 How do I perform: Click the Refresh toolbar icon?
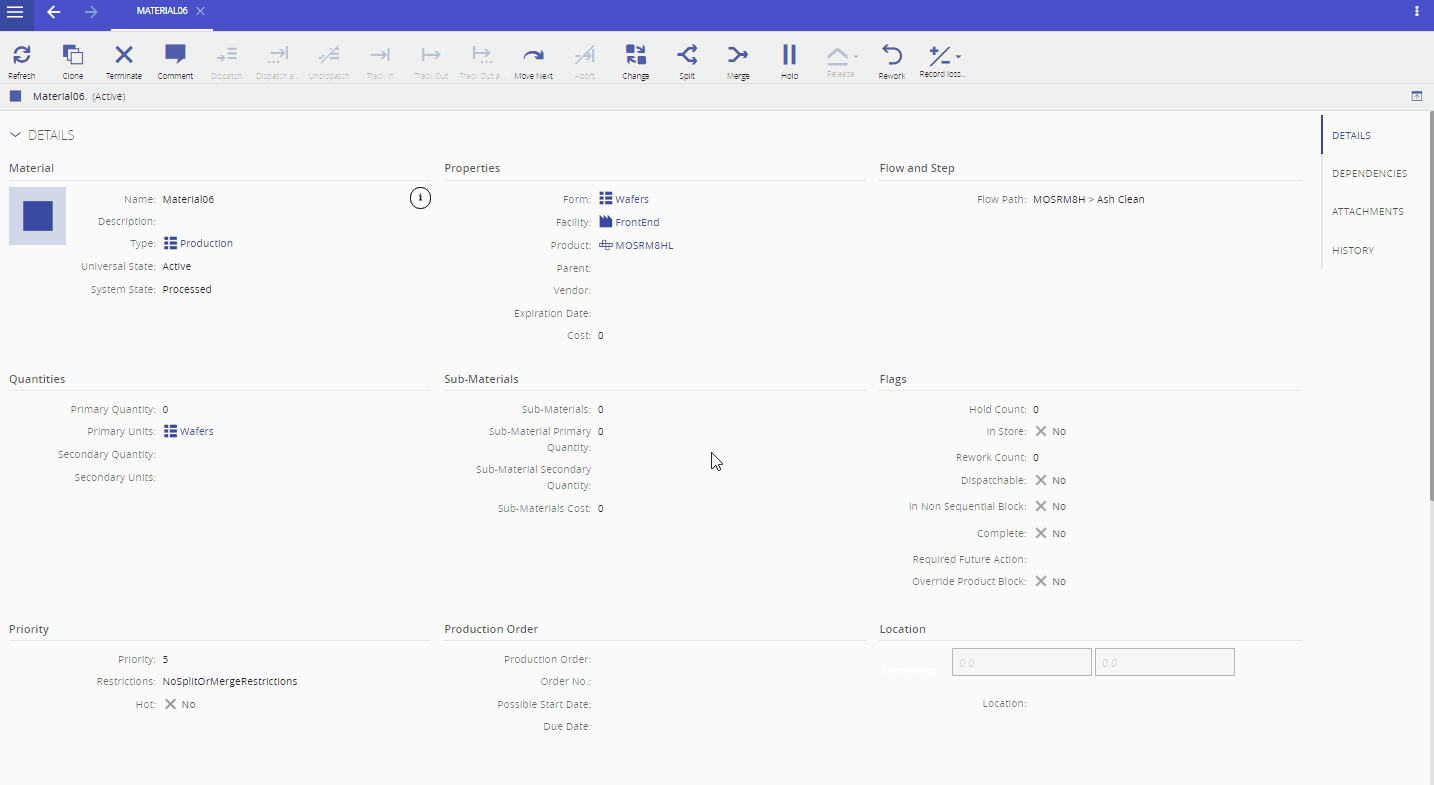tap(21, 55)
